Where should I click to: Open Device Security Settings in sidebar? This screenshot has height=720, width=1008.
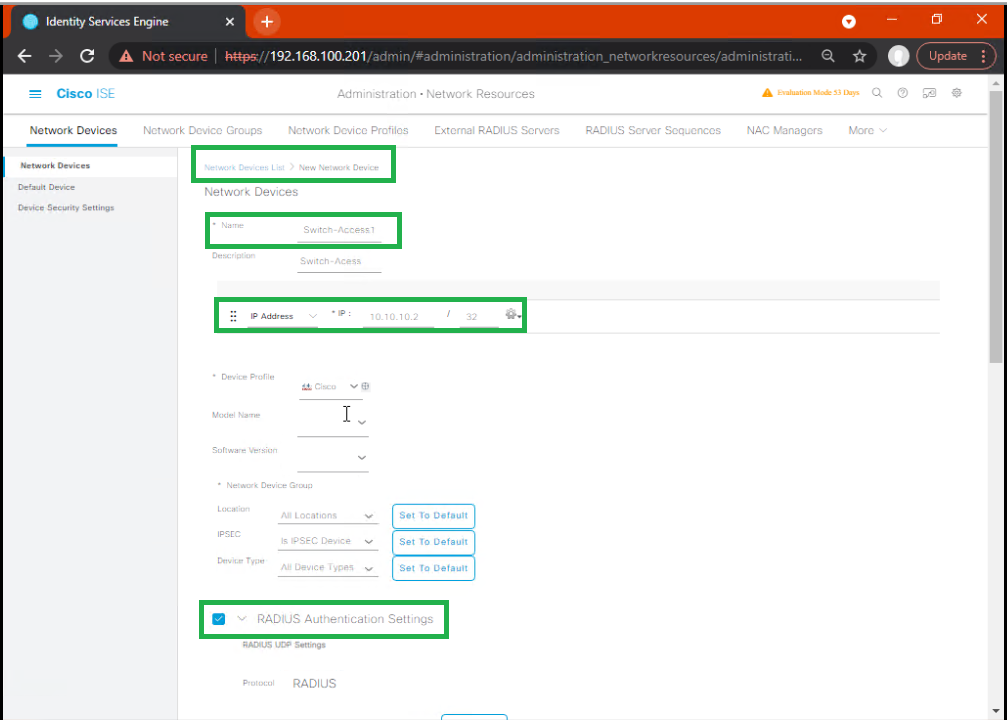66,208
